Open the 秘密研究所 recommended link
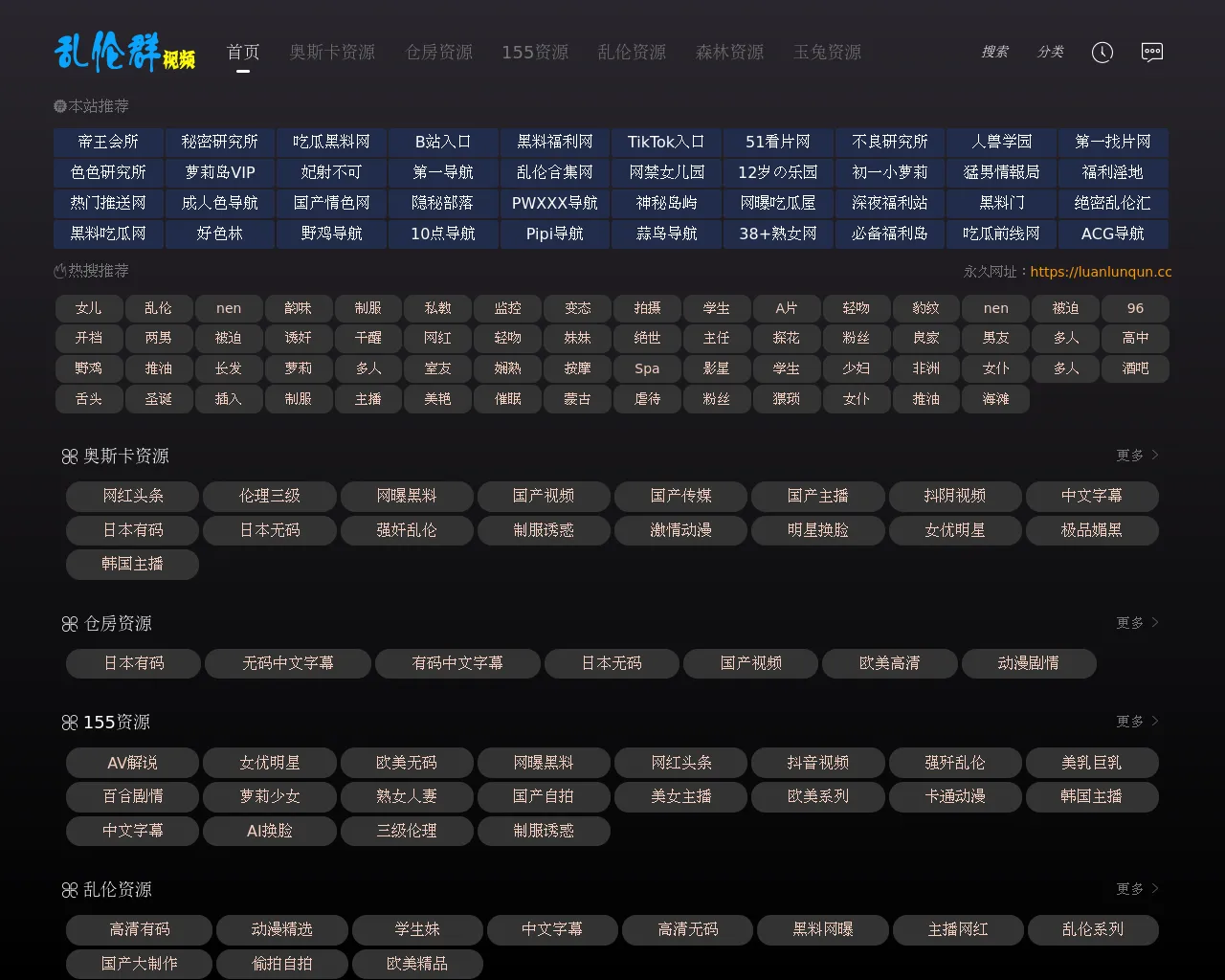The height and width of the screenshot is (980, 1225). [x=220, y=142]
